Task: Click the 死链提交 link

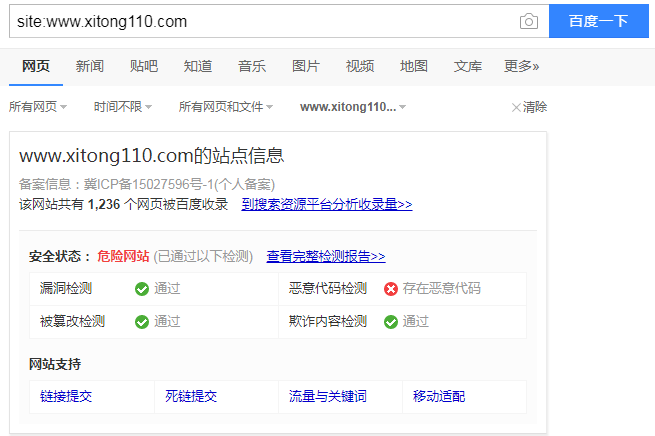Action: (191, 396)
